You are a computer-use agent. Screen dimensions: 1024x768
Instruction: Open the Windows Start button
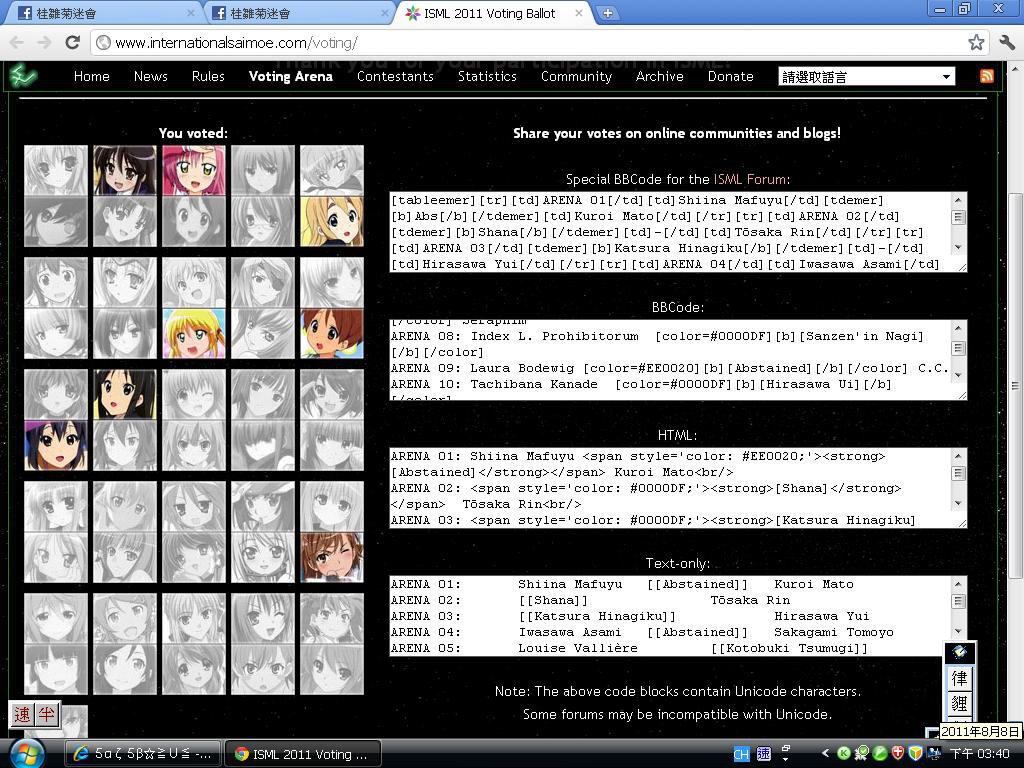27,754
